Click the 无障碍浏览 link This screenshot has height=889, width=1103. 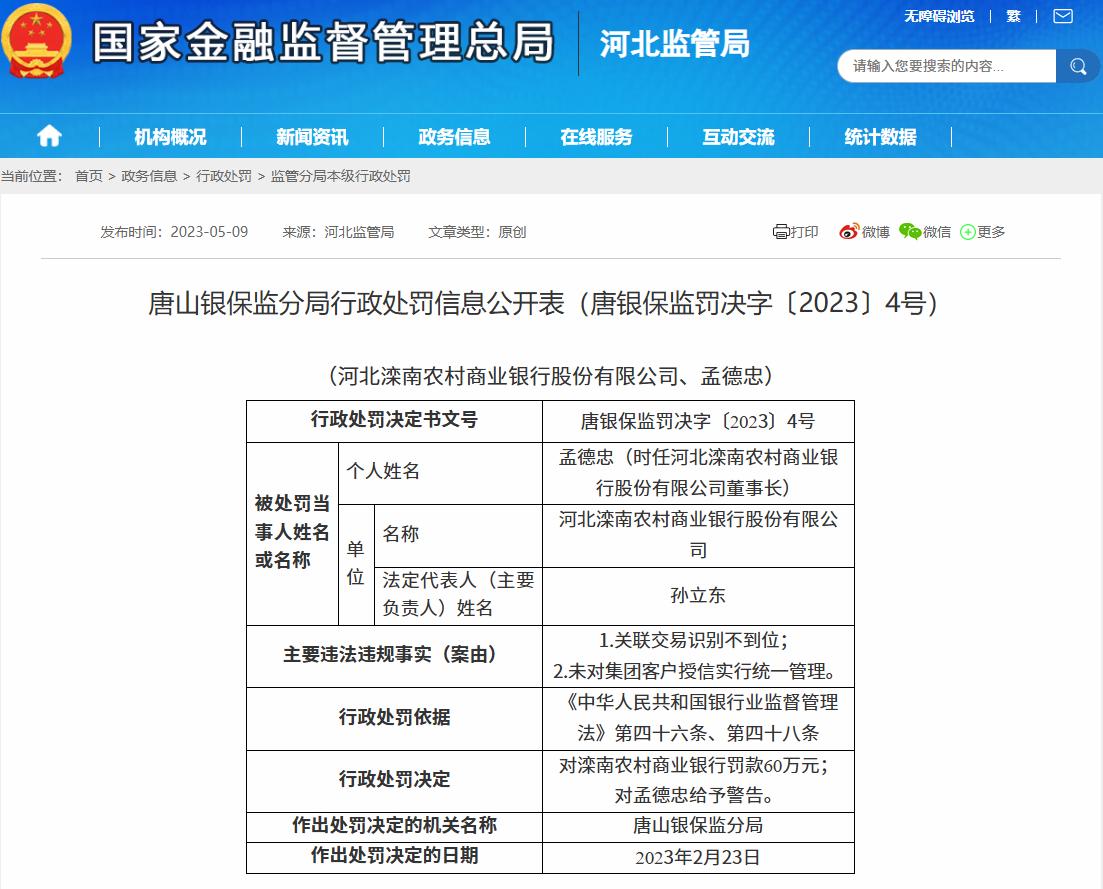coord(939,16)
